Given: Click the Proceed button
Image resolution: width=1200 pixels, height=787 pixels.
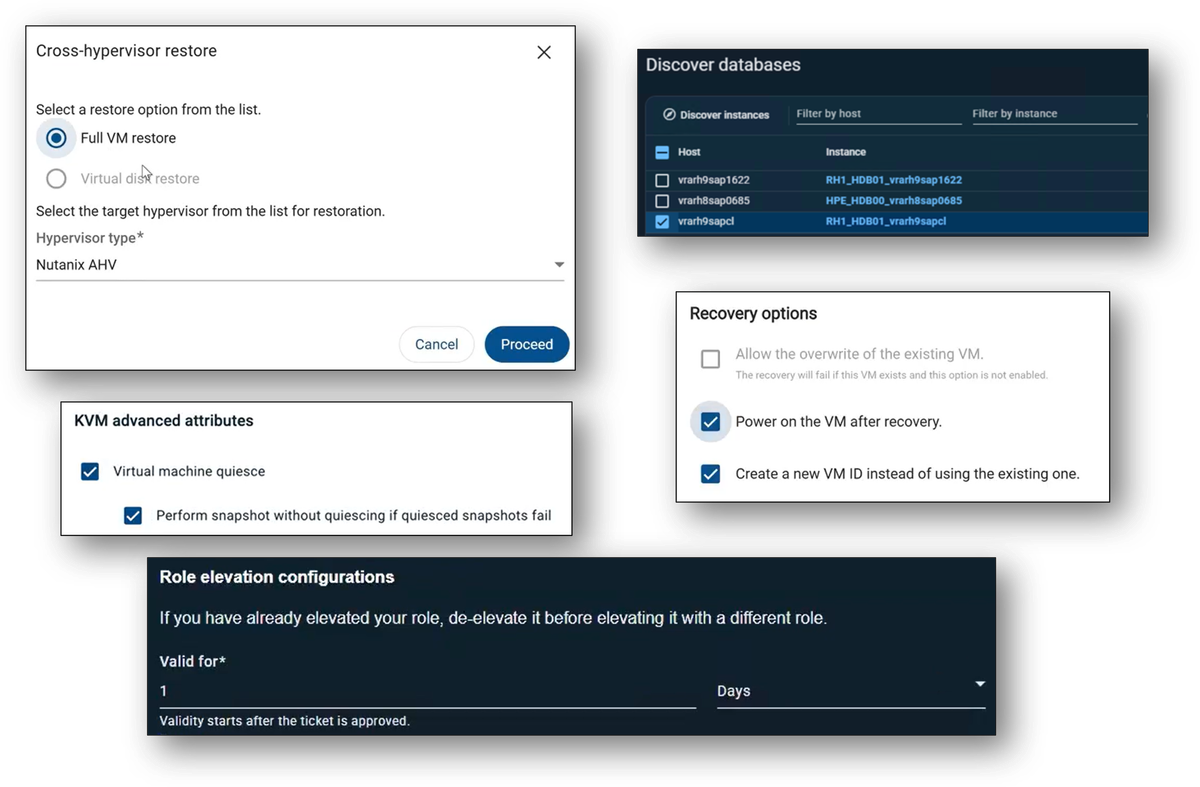Looking at the screenshot, I should [x=527, y=344].
